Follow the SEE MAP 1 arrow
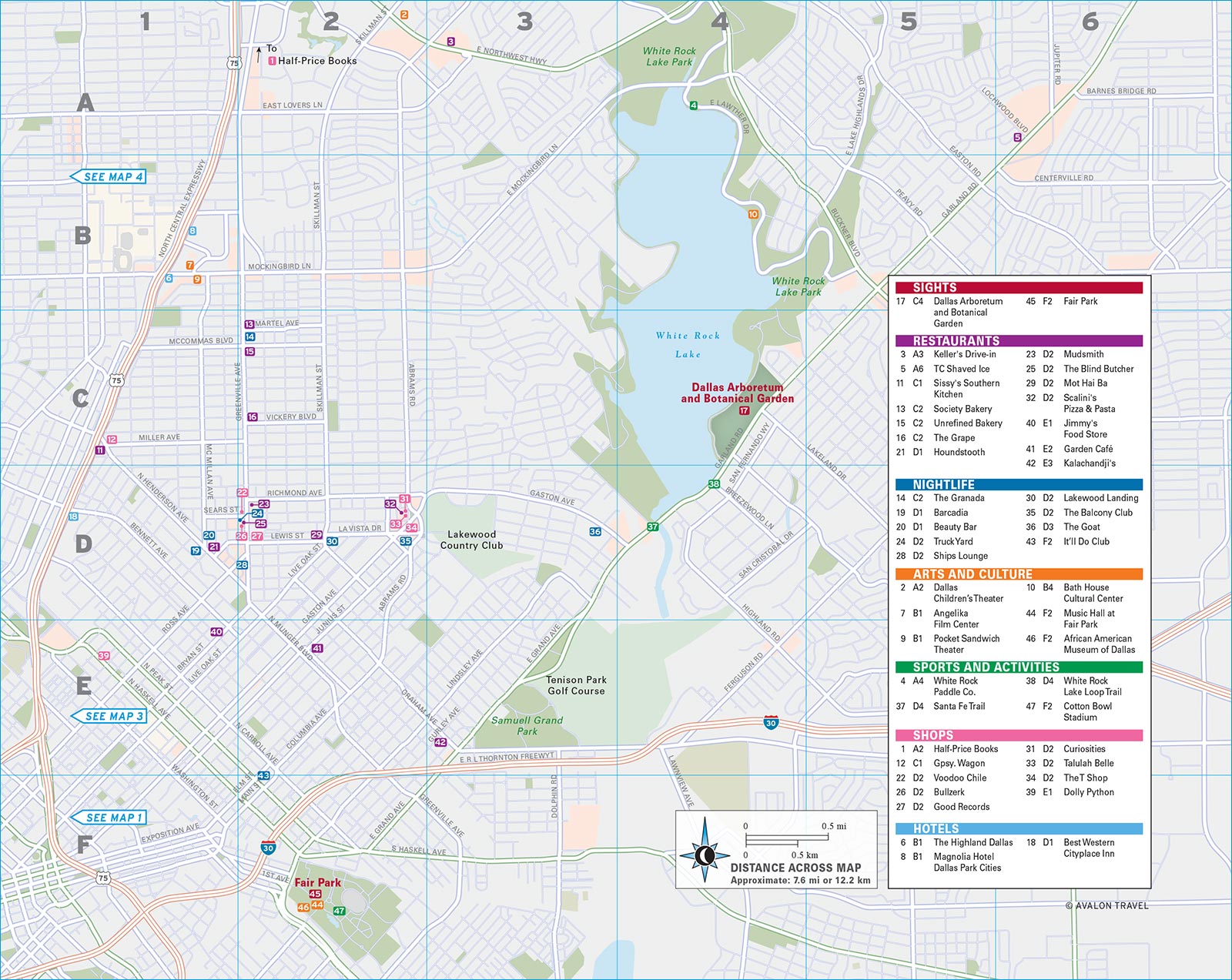The image size is (1232, 980). pos(109,818)
